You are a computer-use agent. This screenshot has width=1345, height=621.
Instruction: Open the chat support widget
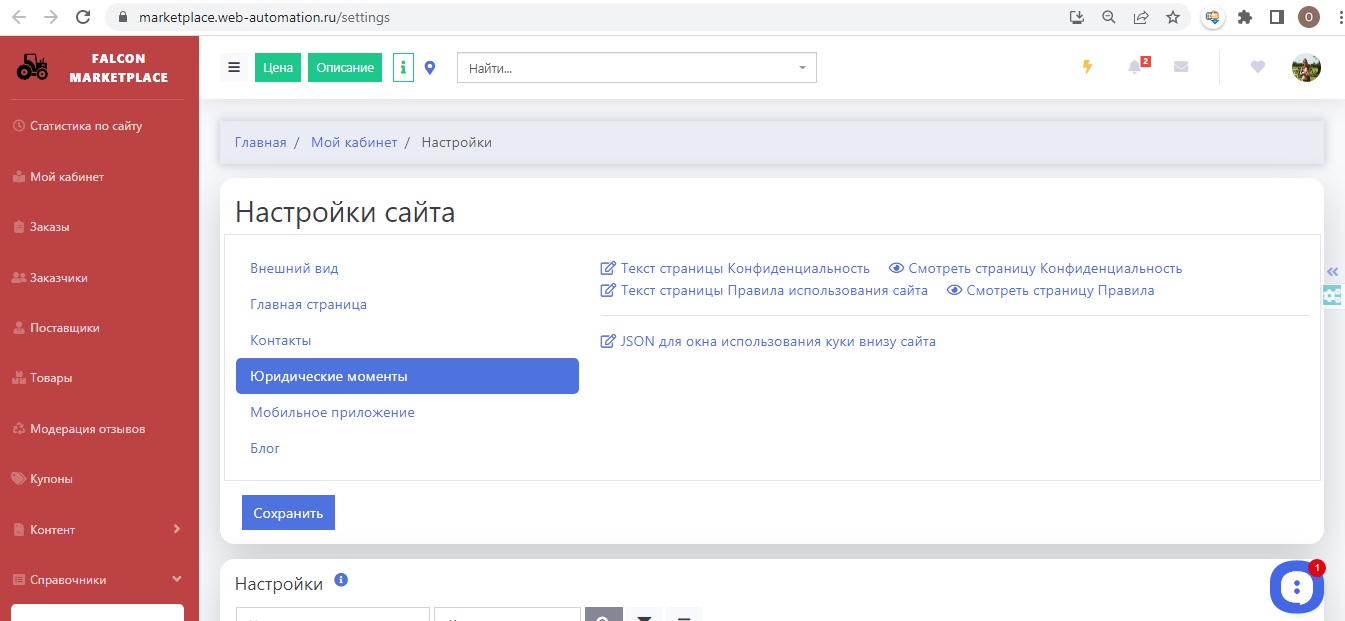click(1296, 586)
